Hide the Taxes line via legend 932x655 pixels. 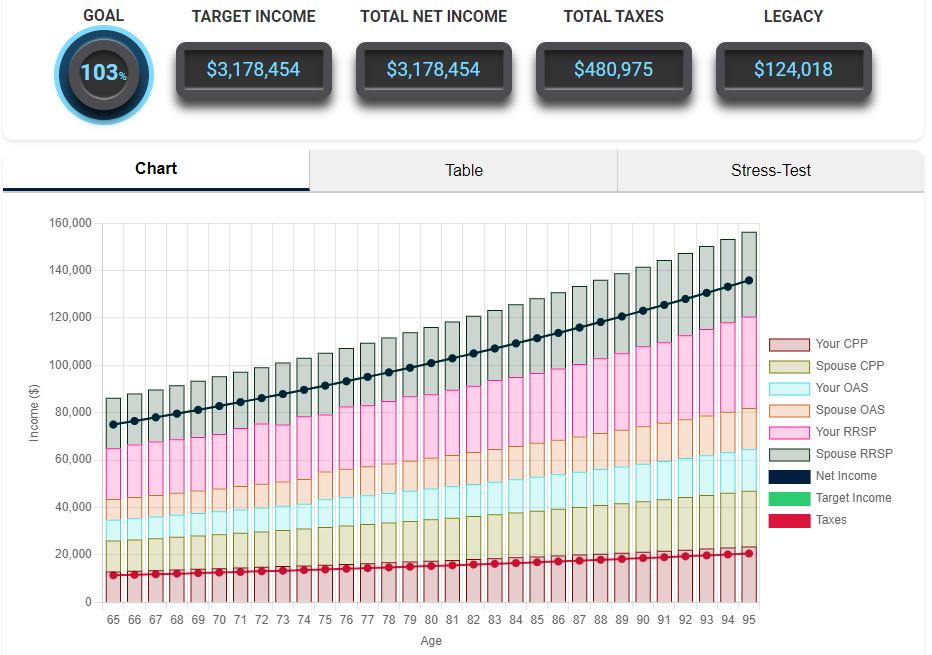tap(789, 520)
